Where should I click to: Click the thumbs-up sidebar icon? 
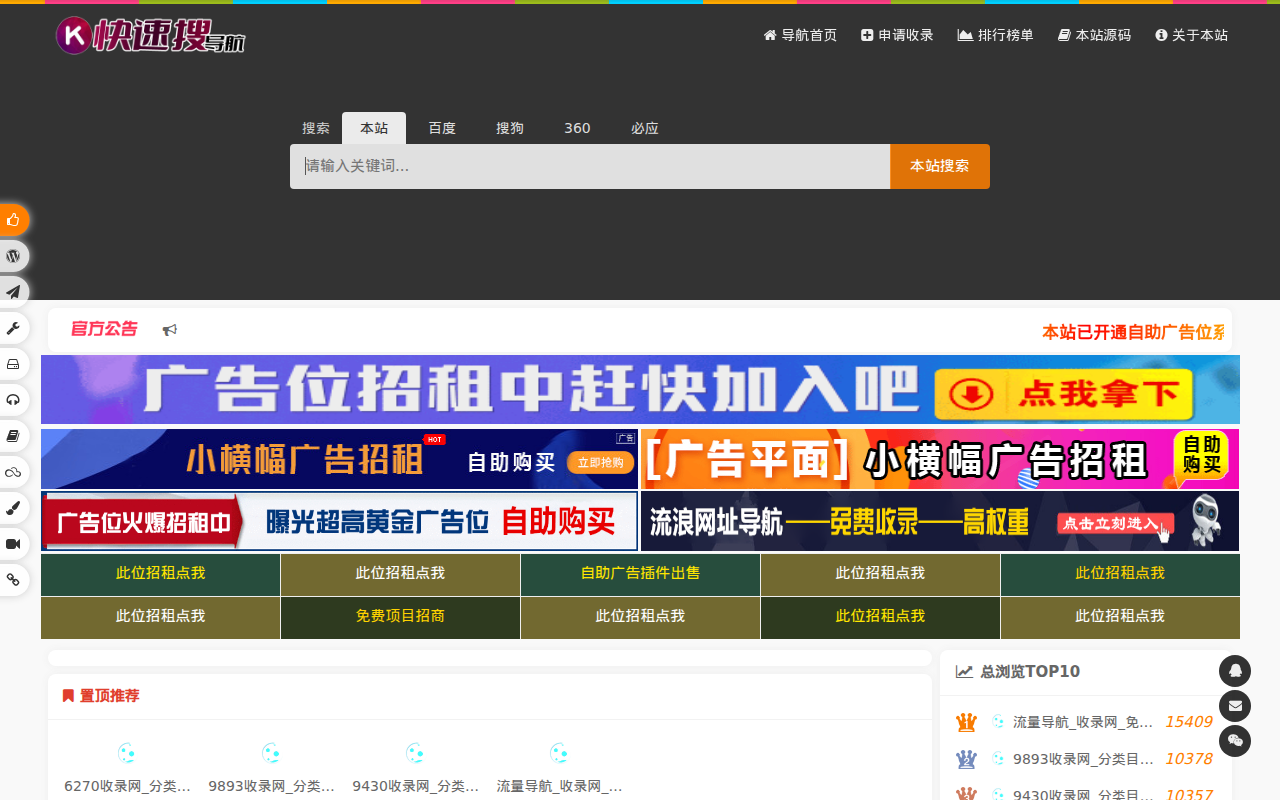click(13, 220)
